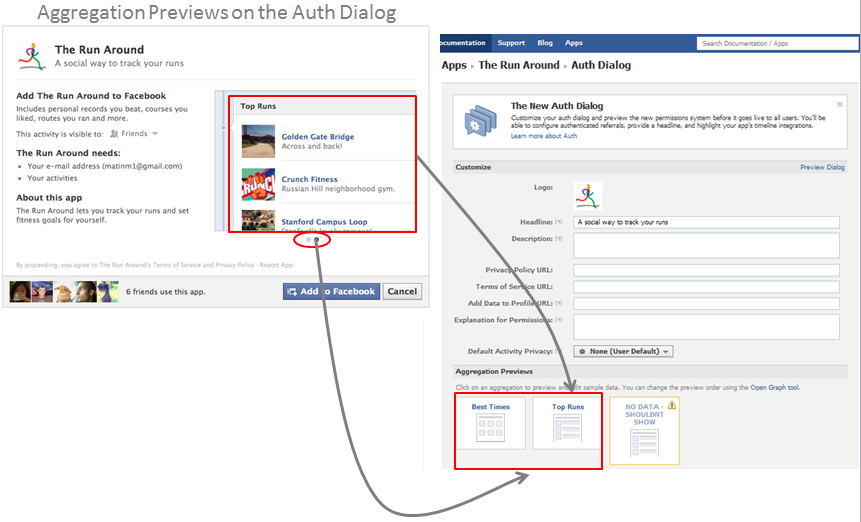Open the Support tab
861x522 pixels.
pos(511,43)
